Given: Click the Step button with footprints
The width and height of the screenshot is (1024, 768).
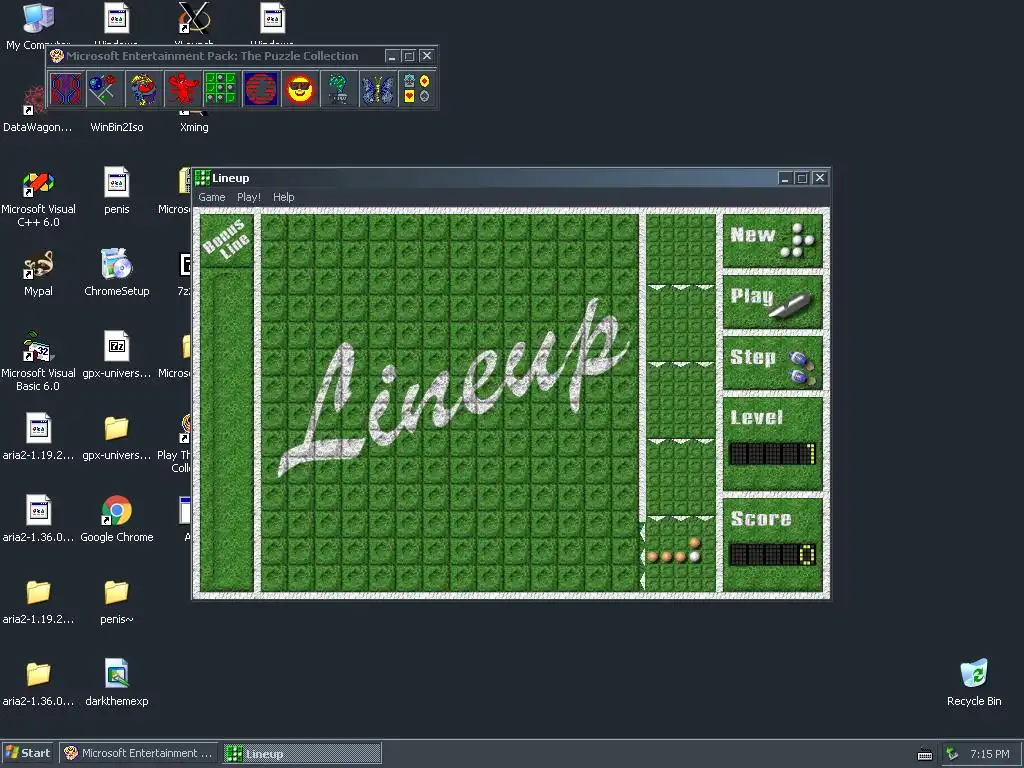Looking at the screenshot, I should (x=773, y=363).
